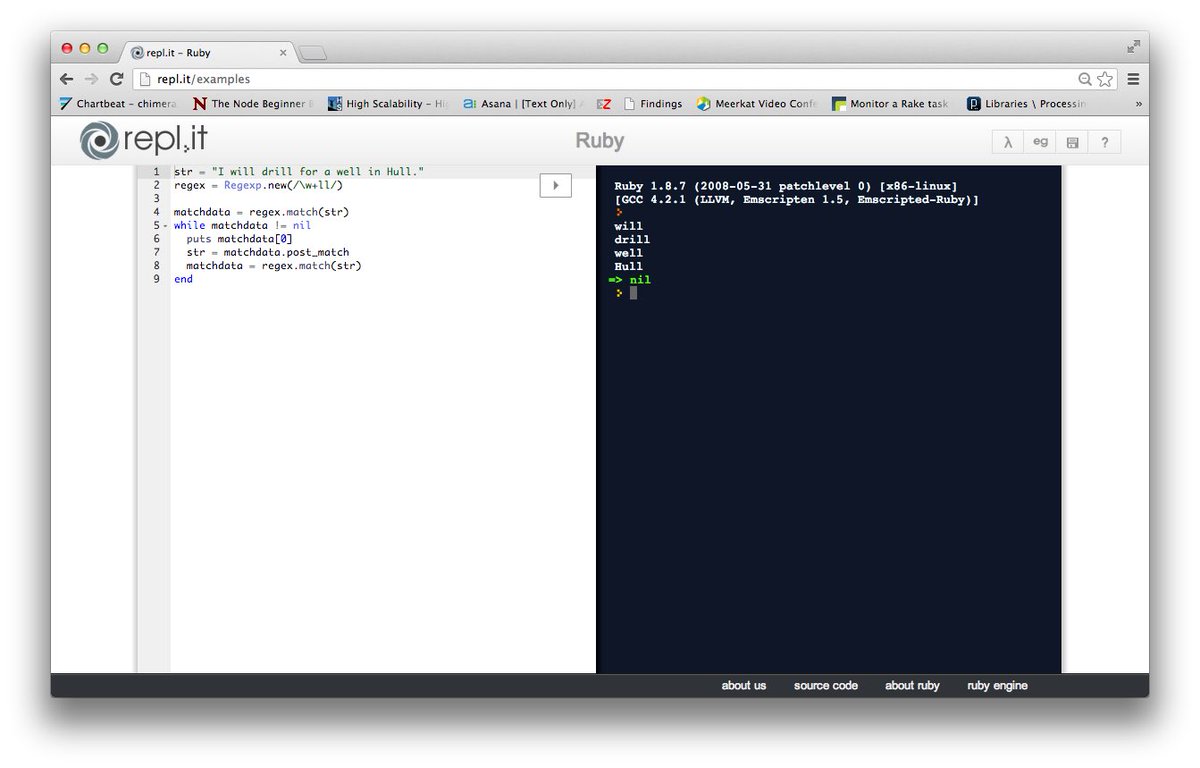Open Asana [Text Only] bookmark
This screenshot has width=1200, height=768.
(x=523, y=103)
